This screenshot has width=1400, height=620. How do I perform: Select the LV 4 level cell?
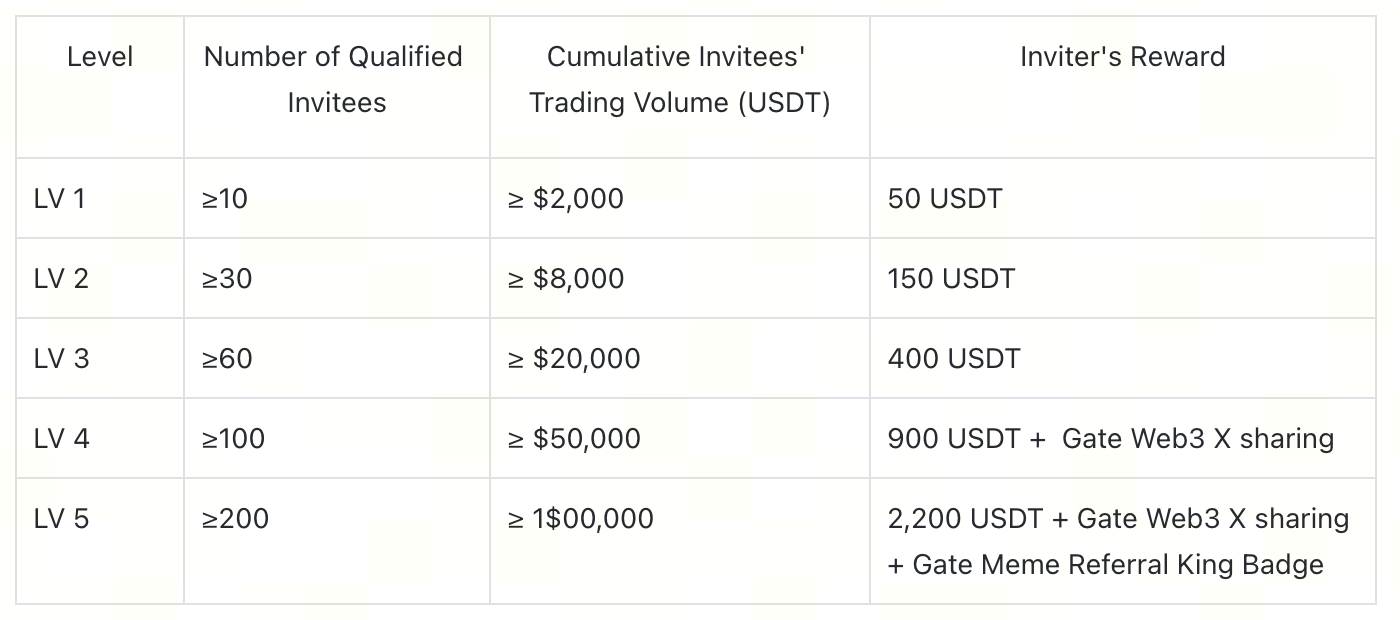pos(61,439)
